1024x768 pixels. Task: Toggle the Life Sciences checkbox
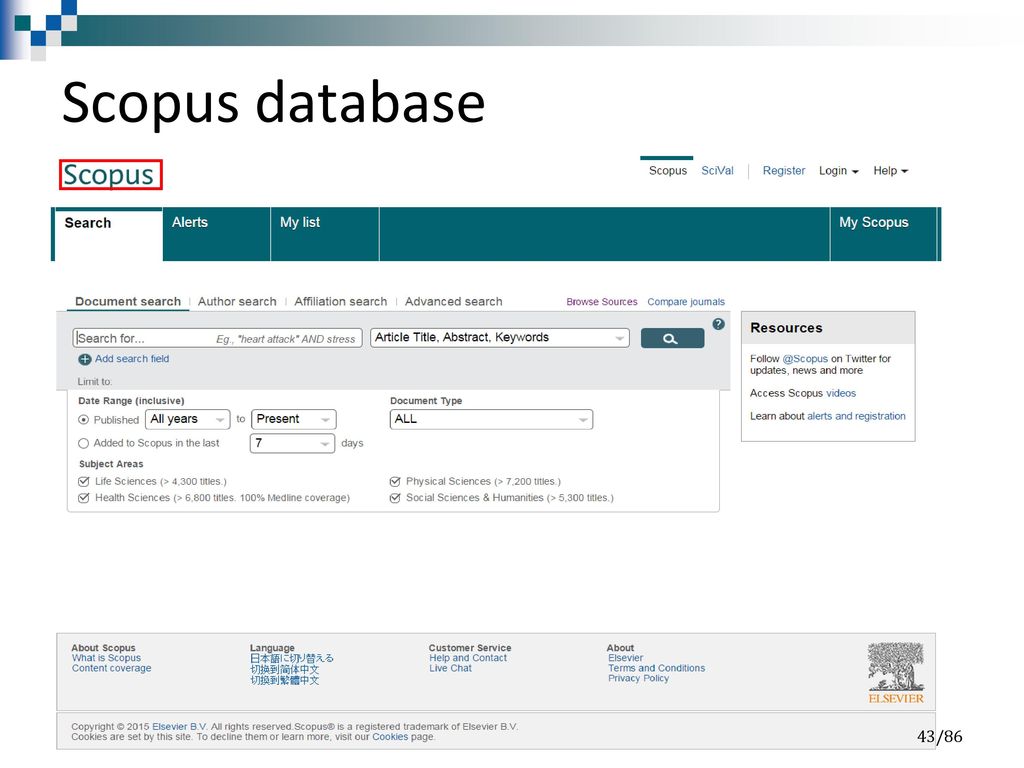[x=84, y=481]
